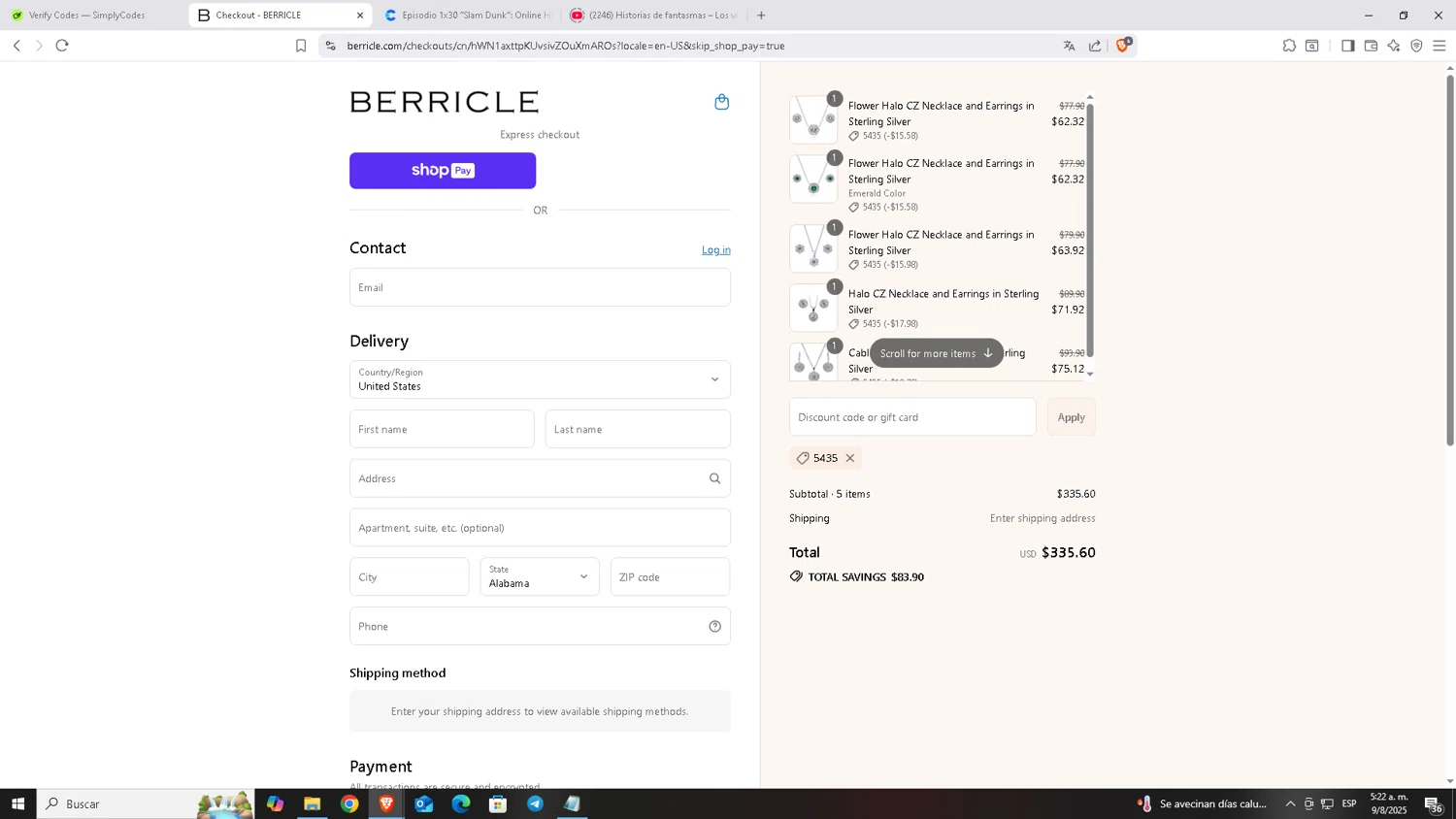Image resolution: width=1456 pixels, height=819 pixels.
Task: Toggle the browser sidebar panel icon
Action: click(x=1347, y=46)
